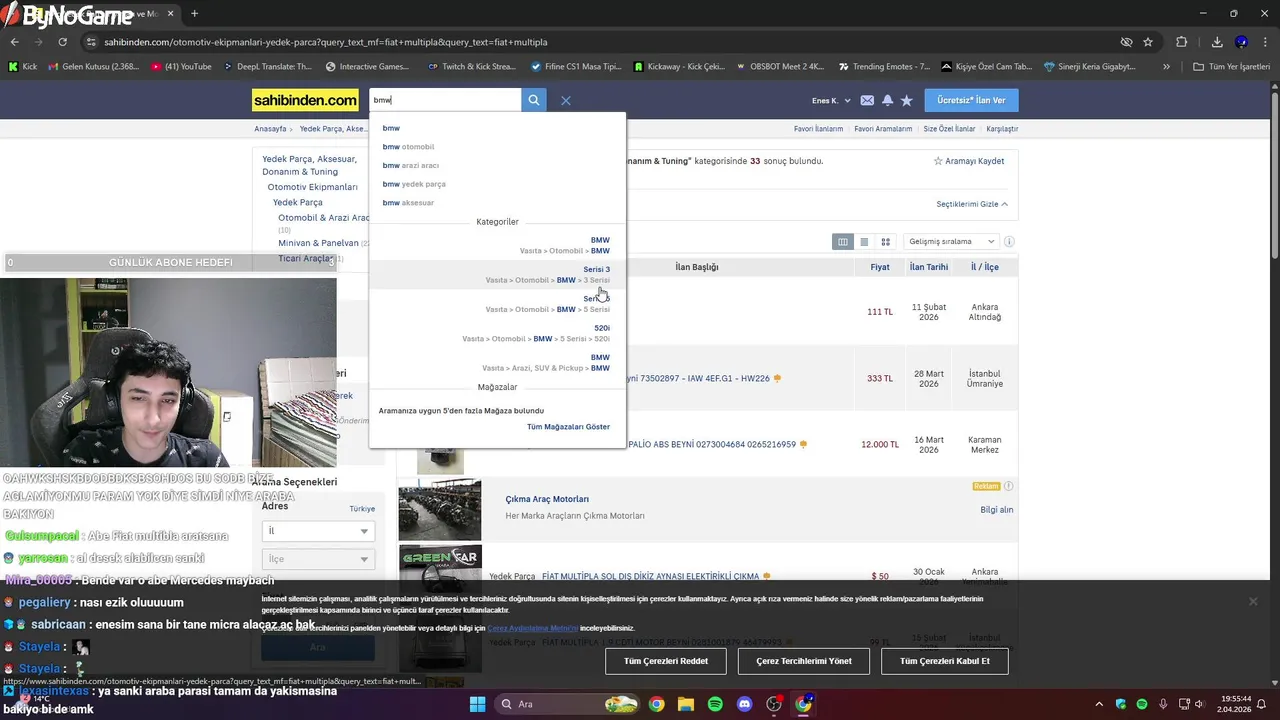Click Bilgi alın on the ad row

pyautogui.click(x=996, y=510)
